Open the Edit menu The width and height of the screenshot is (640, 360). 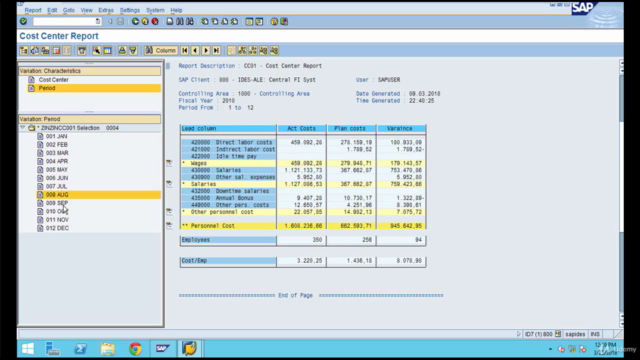(x=52, y=10)
